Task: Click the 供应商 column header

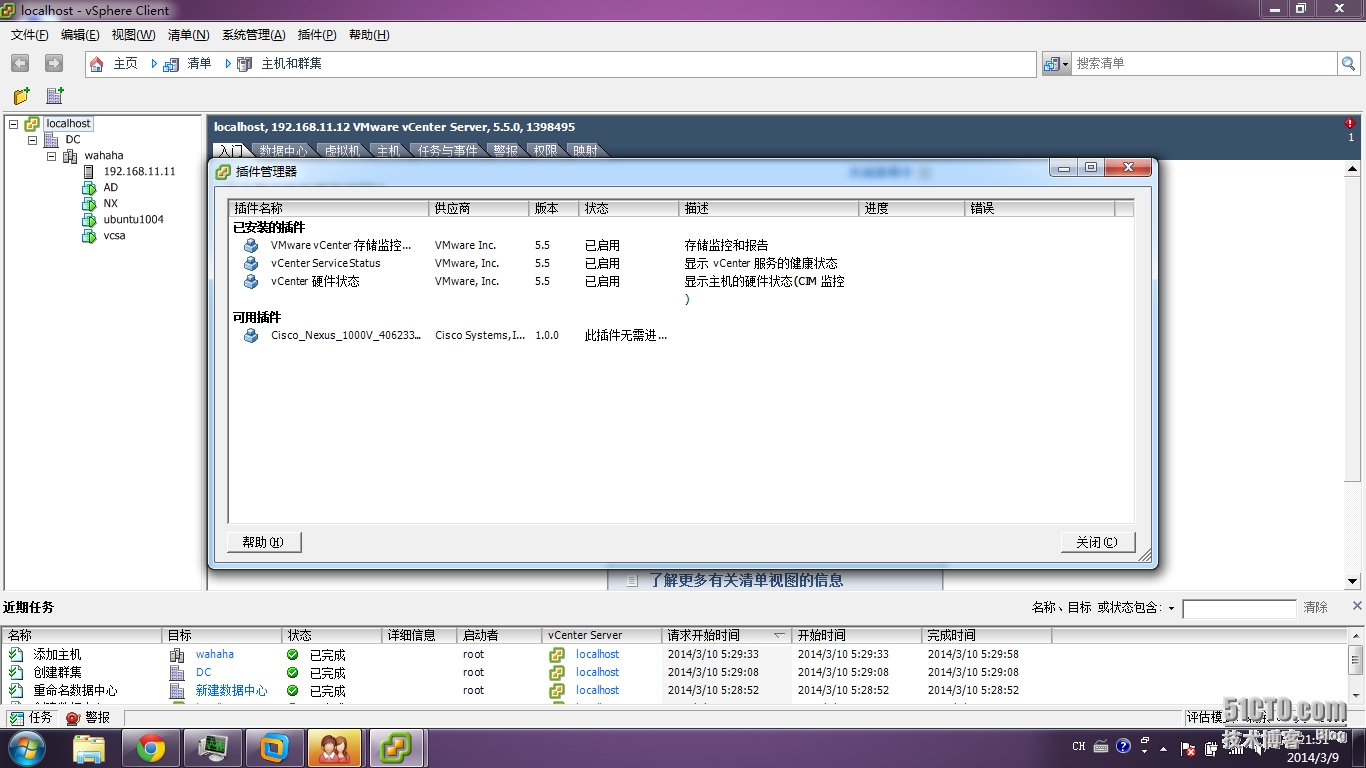Action: [x=478, y=209]
